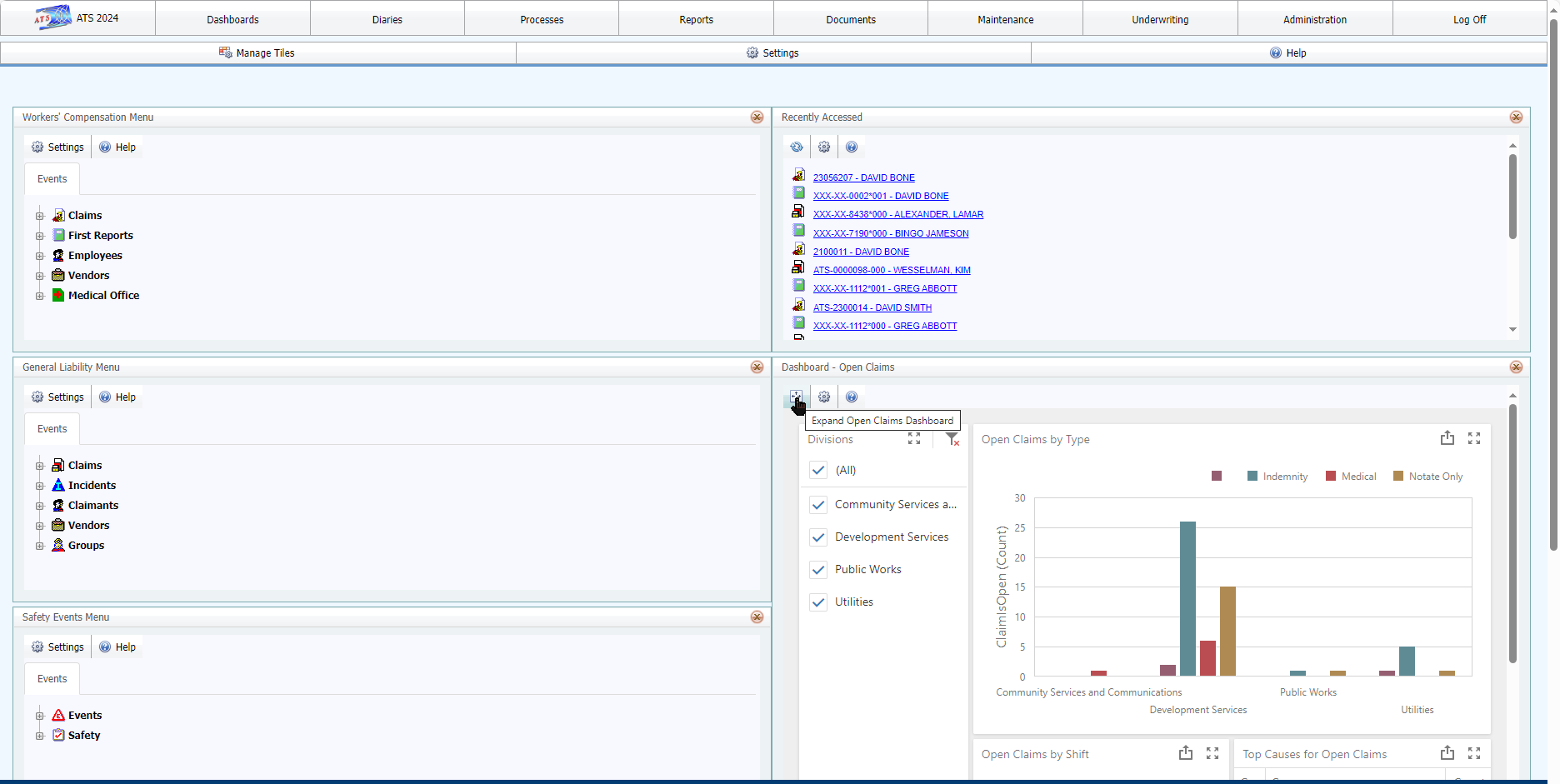Viewport: 1560px width, 784px height.
Task: Click tallest Indemnity bar for Development Services
Action: pos(1187,598)
